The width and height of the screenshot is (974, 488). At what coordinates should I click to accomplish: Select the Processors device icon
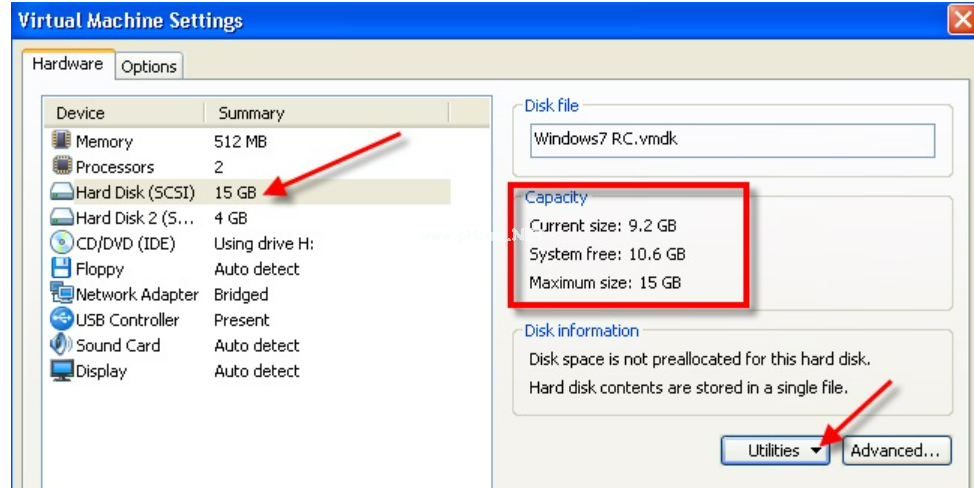tap(62, 166)
